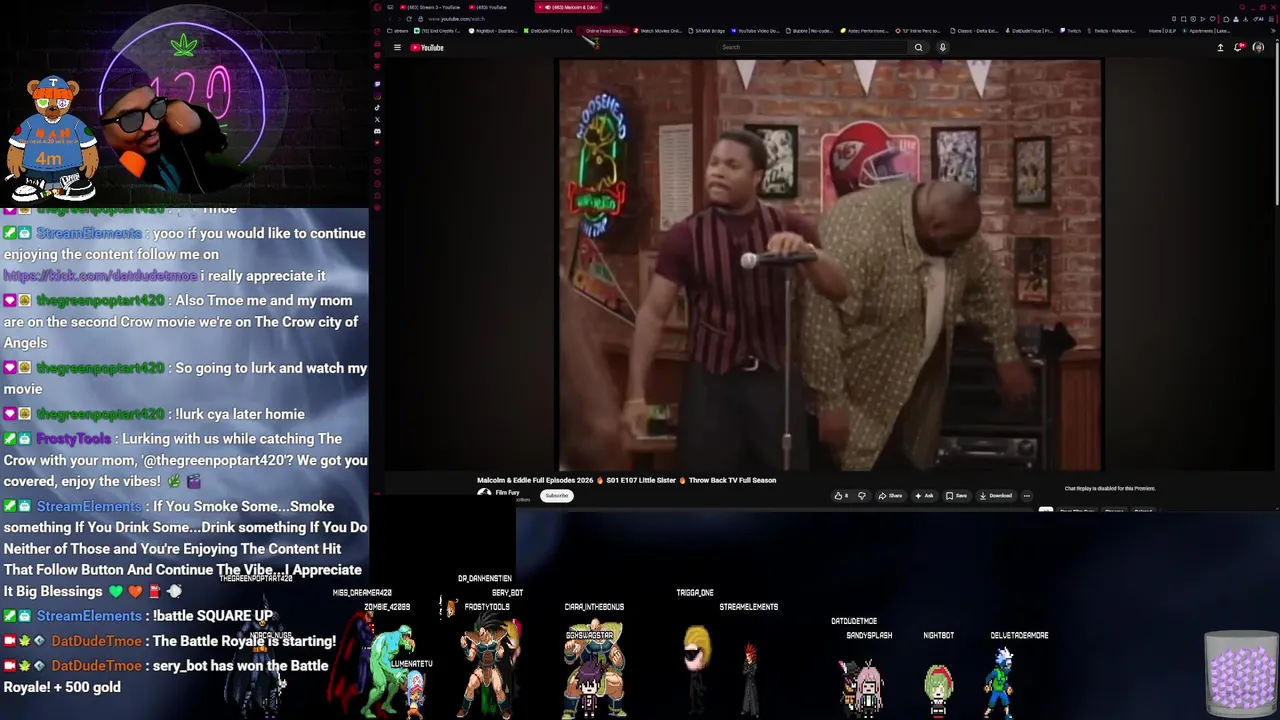Download the video with the Download button
This screenshot has height=720, width=1280.
point(995,495)
